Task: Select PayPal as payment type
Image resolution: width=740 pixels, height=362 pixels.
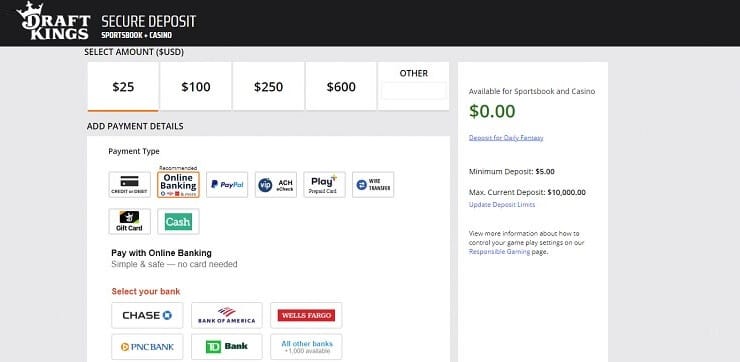Action: [227, 185]
